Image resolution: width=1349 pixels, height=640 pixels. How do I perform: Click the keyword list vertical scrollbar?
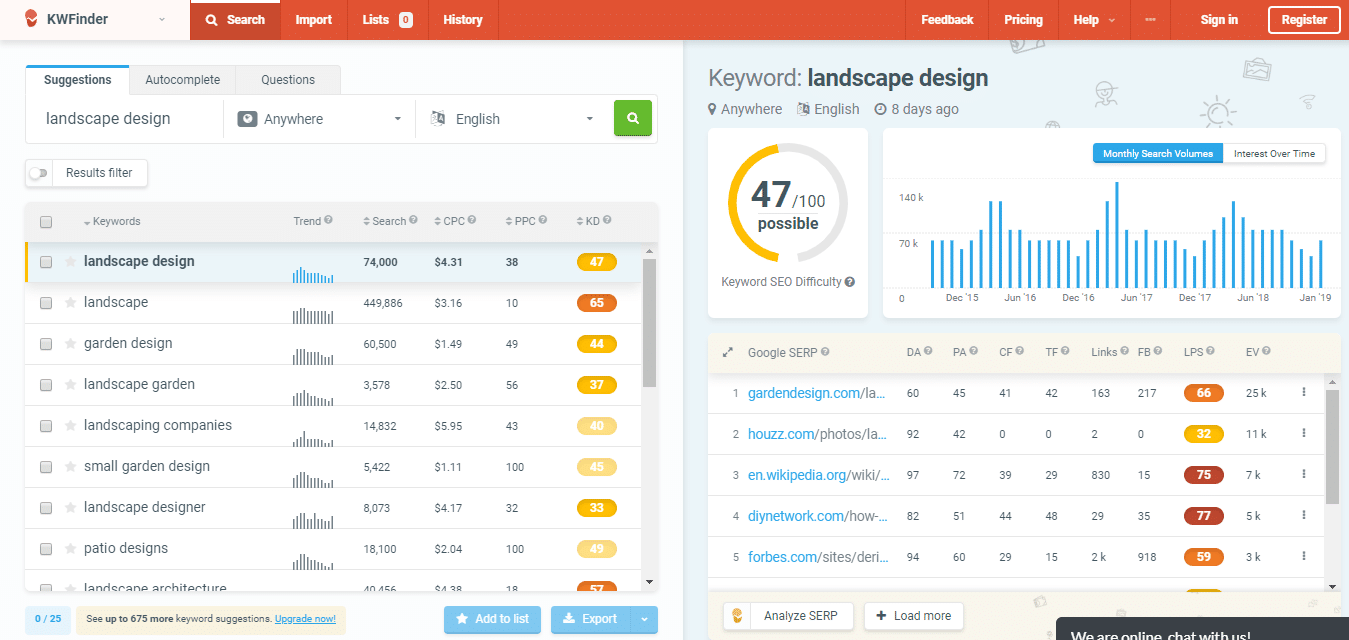[x=649, y=323]
